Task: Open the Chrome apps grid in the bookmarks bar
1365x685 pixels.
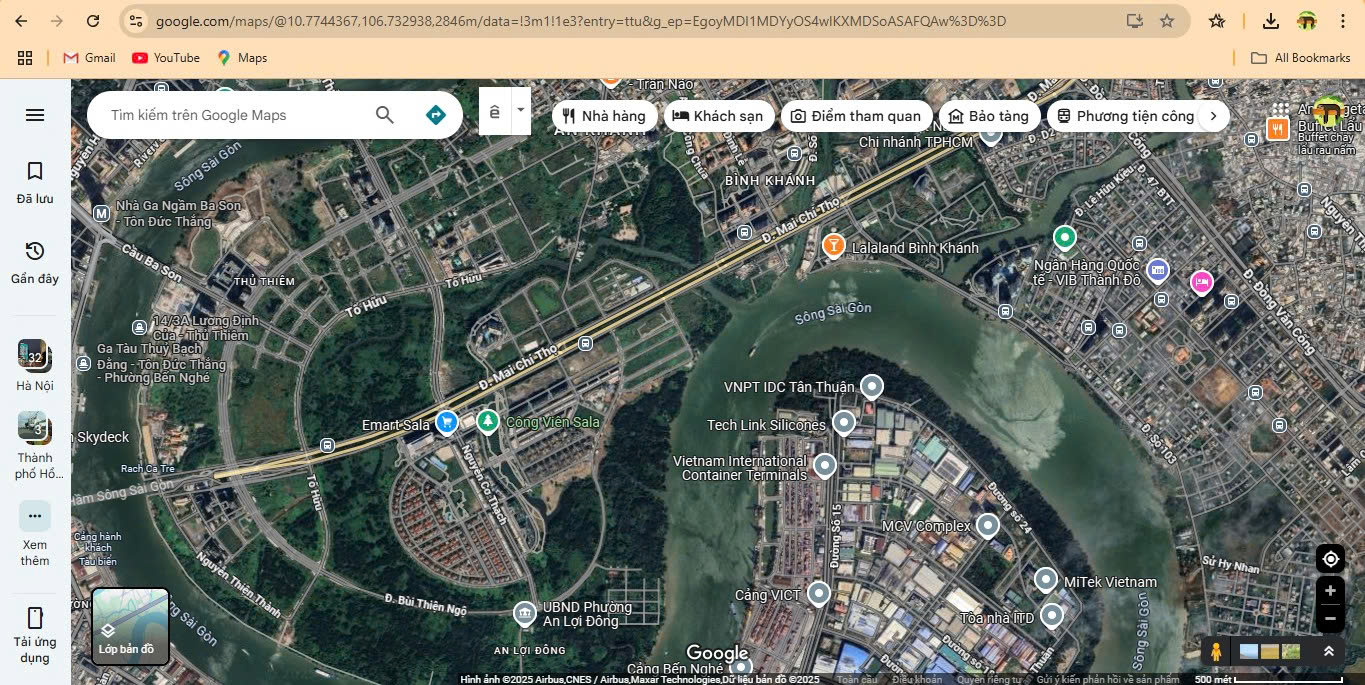Action: (x=25, y=58)
